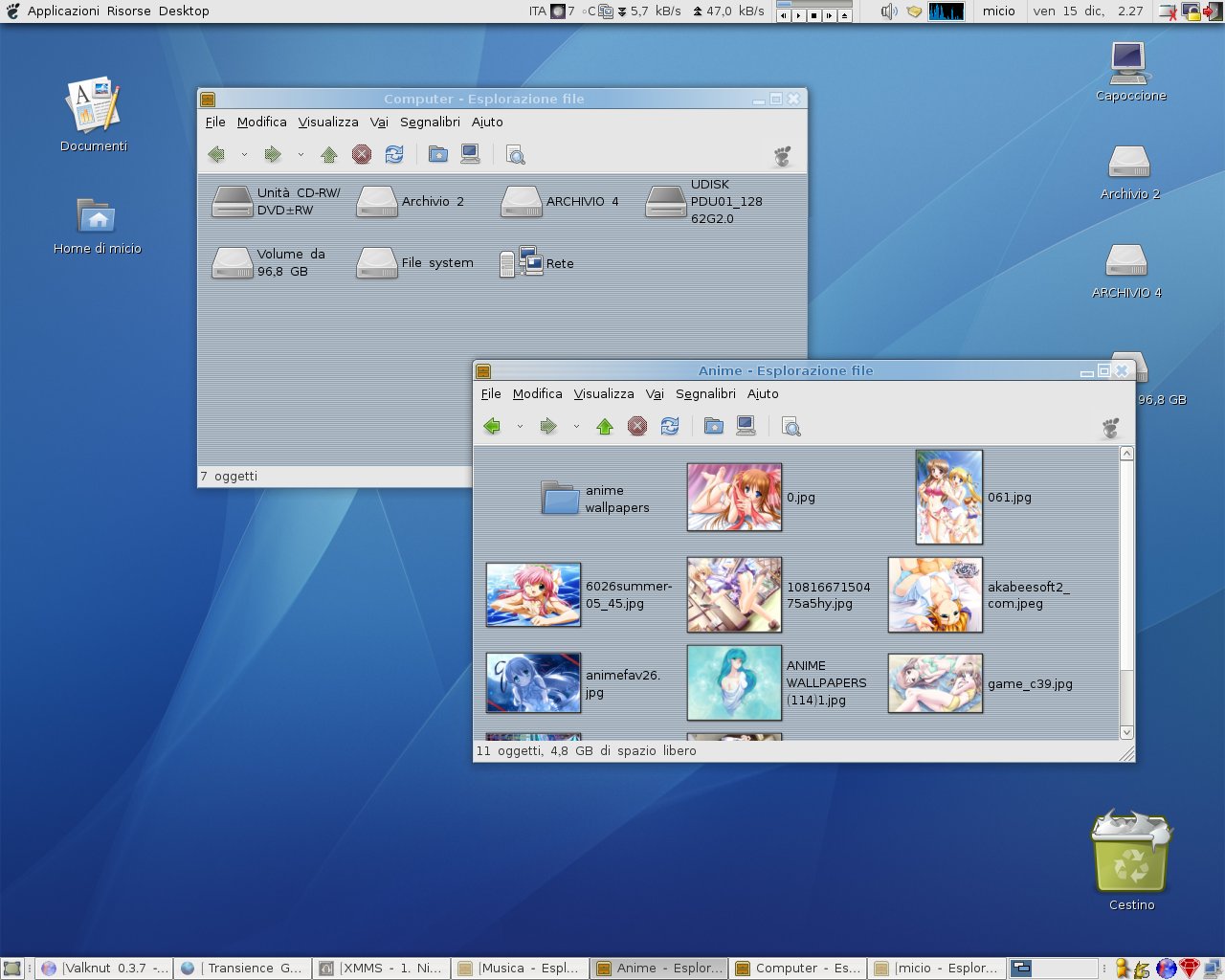Switch to Musica - Espl... taskbar button
The image size is (1225, 980).
(x=520, y=968)
